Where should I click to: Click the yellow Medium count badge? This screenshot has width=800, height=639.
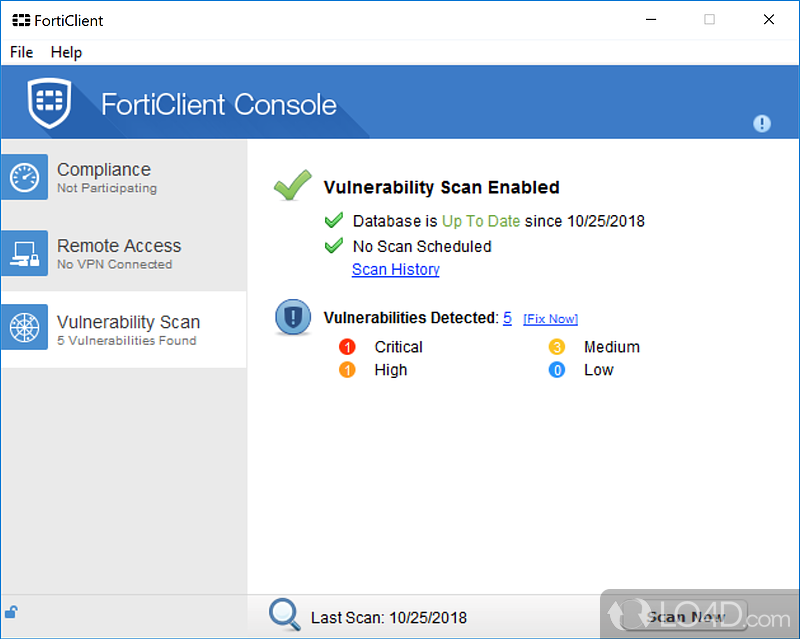(557, 347)
